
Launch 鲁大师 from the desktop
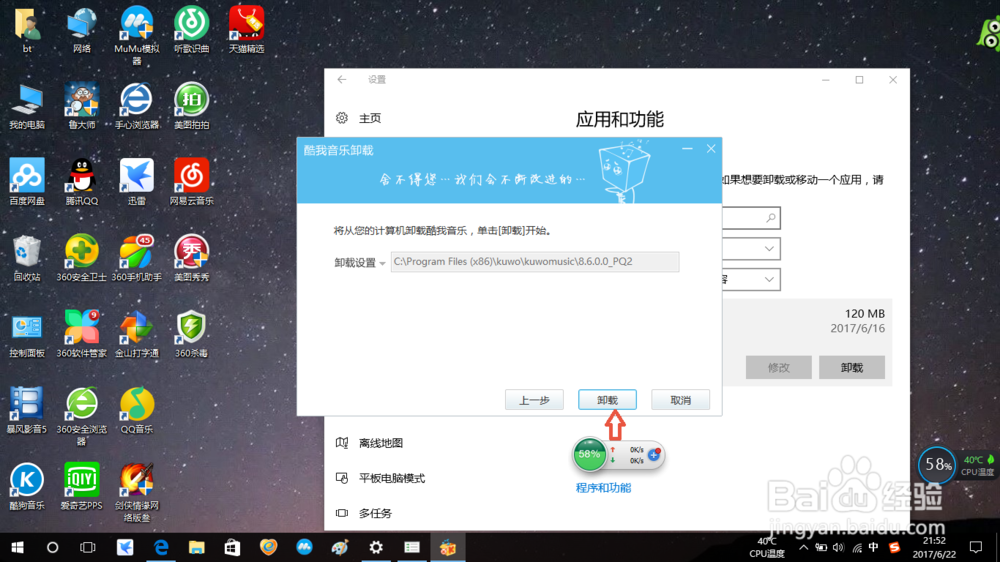82,106
